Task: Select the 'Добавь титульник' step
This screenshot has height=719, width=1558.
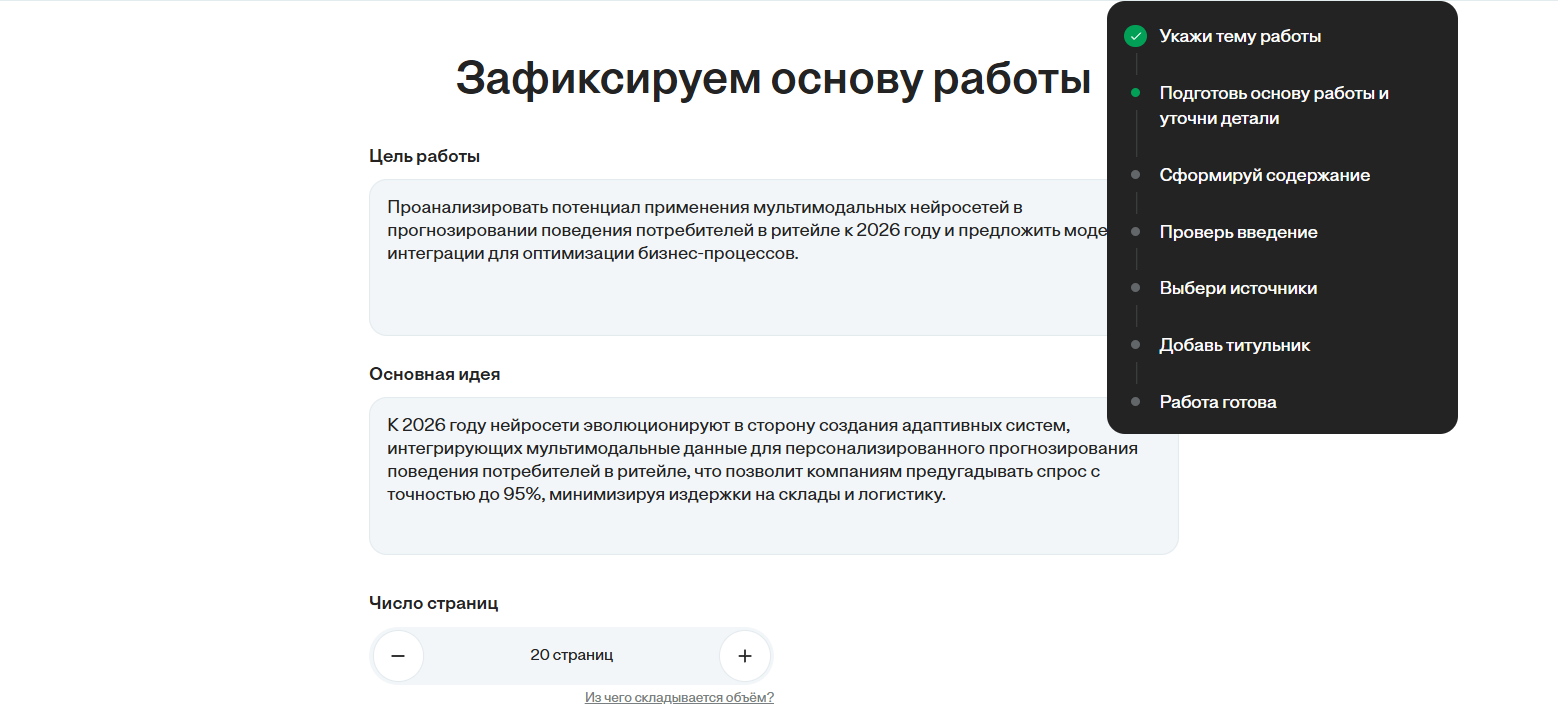Action: coord(1234,345)
